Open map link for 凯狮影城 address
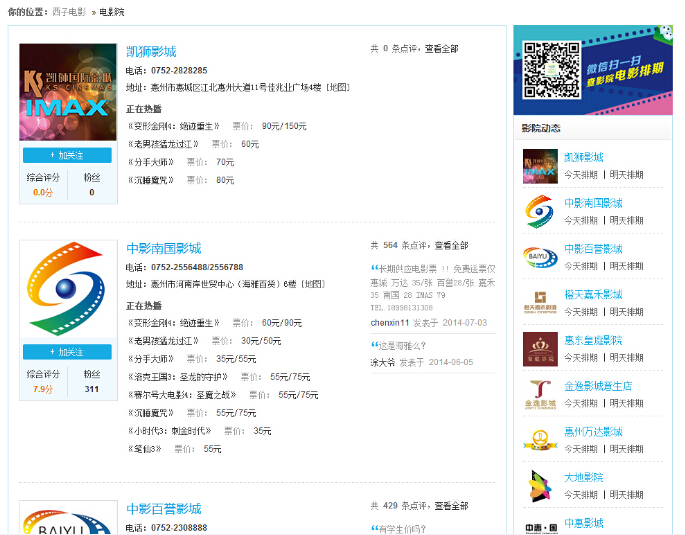The width and height of the screenshot is (685, 535). tap(338, 88)
